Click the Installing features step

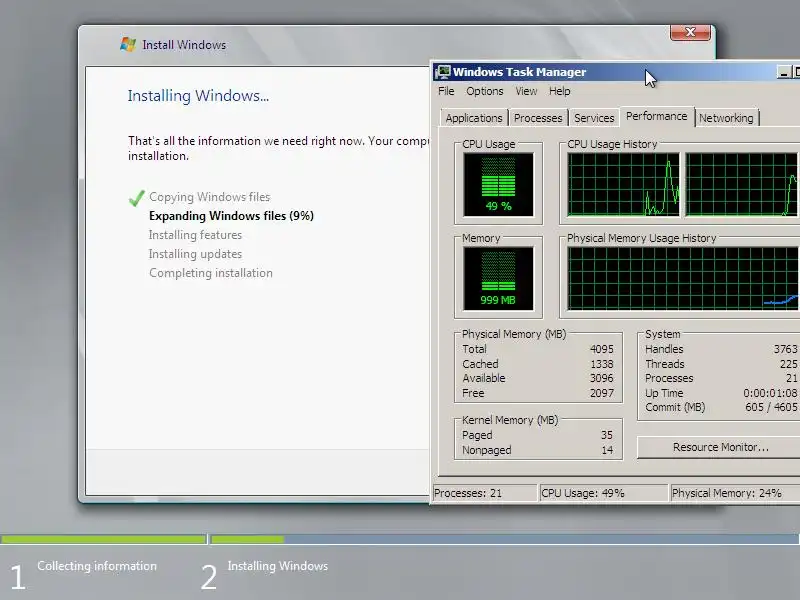[195, 235]
